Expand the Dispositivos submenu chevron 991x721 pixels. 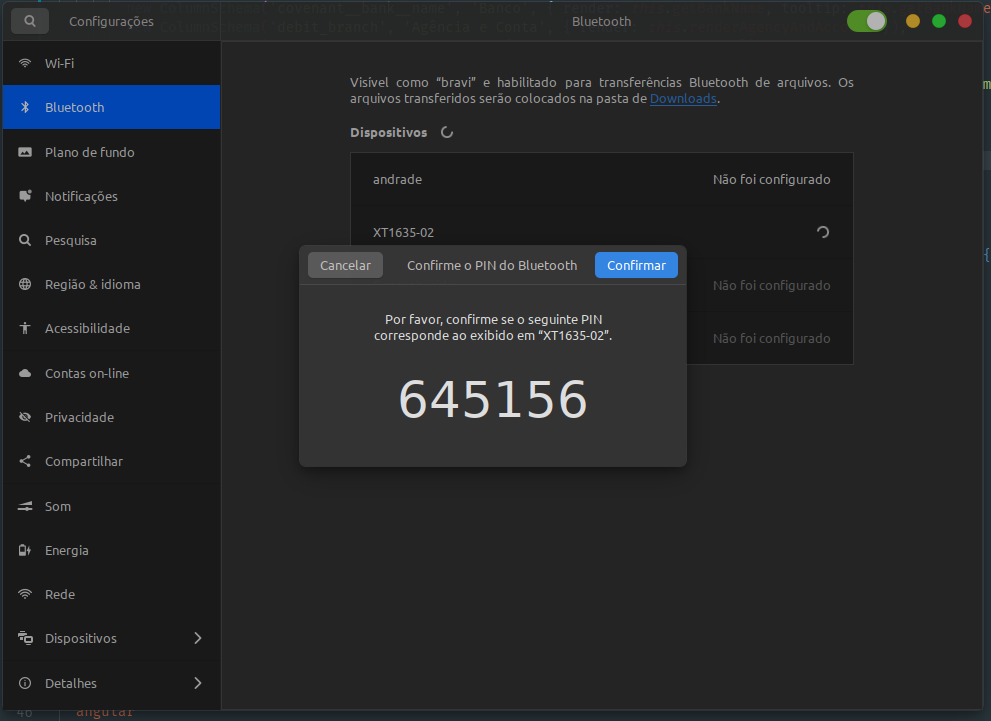(x=198, y=638)
